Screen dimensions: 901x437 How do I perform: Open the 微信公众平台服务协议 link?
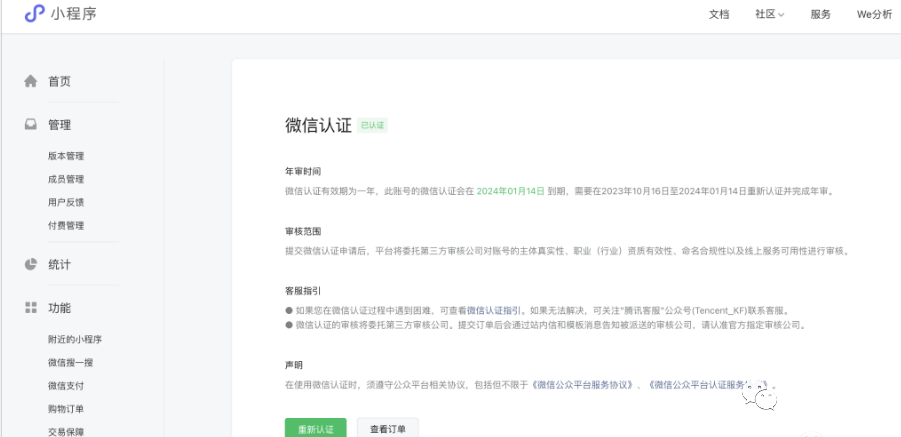click(x=587, y=384)
